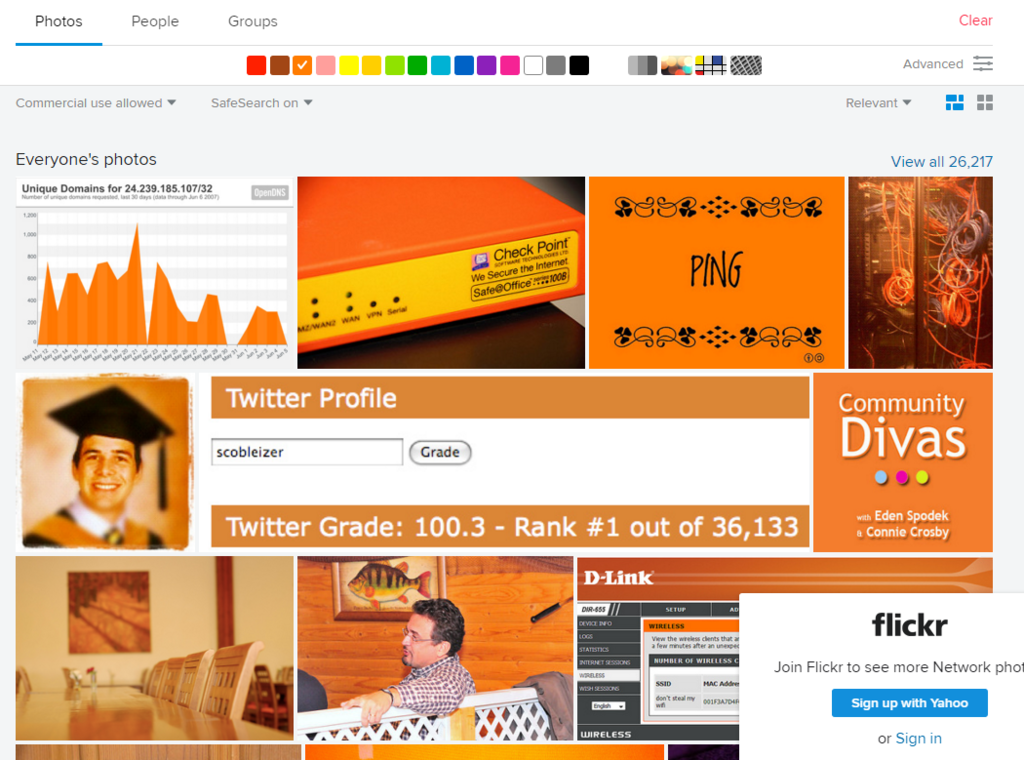Click the Advanced filter sliders icon
The image size is (1024, 760).
tap(983, 64)
